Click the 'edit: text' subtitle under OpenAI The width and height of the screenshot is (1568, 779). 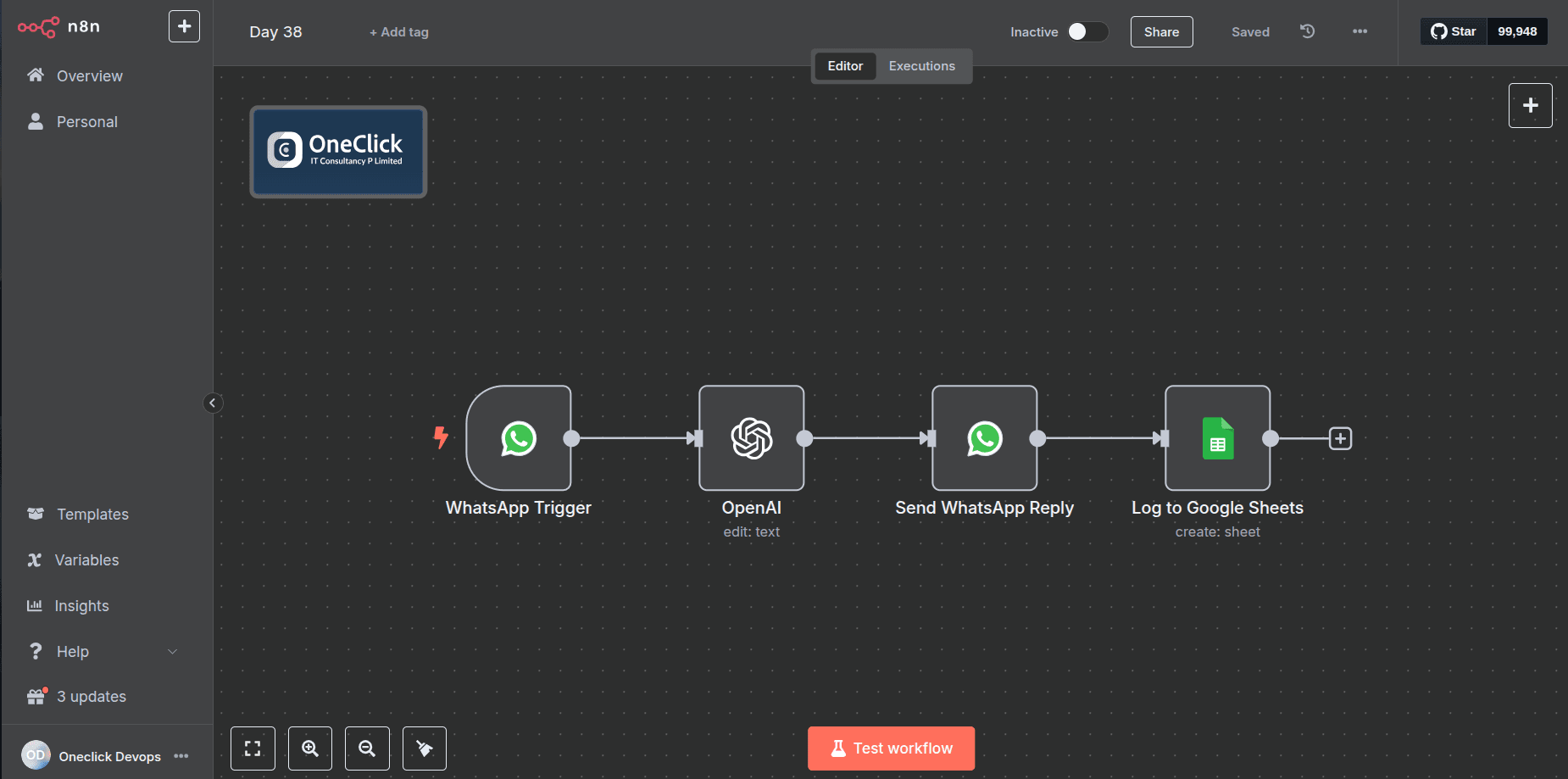click(752, 532)
